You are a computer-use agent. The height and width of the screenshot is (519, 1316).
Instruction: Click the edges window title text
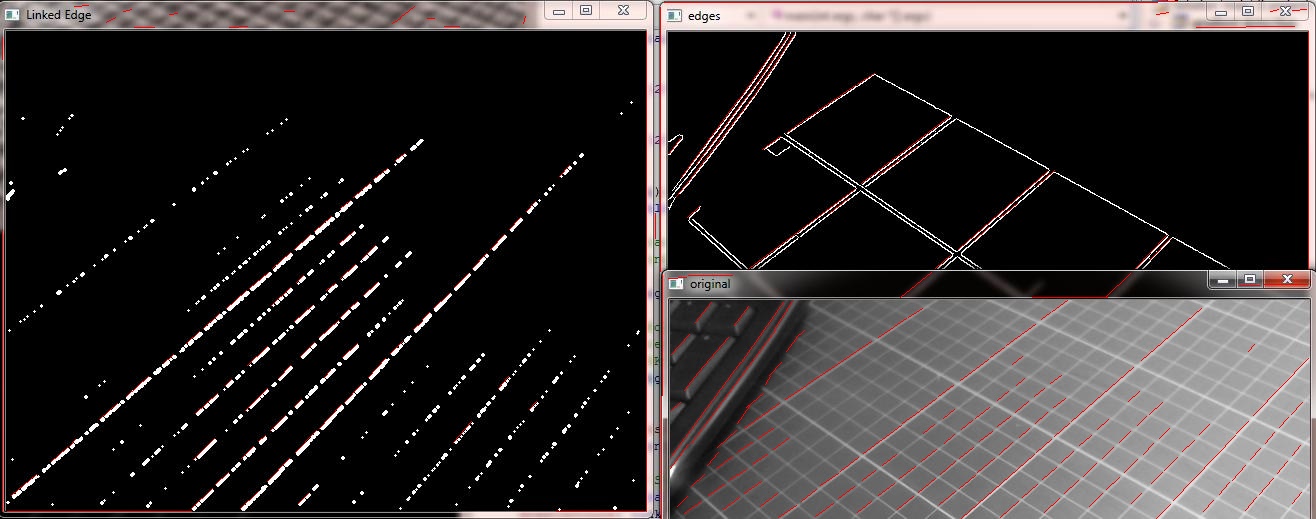[x=704, y=16]
